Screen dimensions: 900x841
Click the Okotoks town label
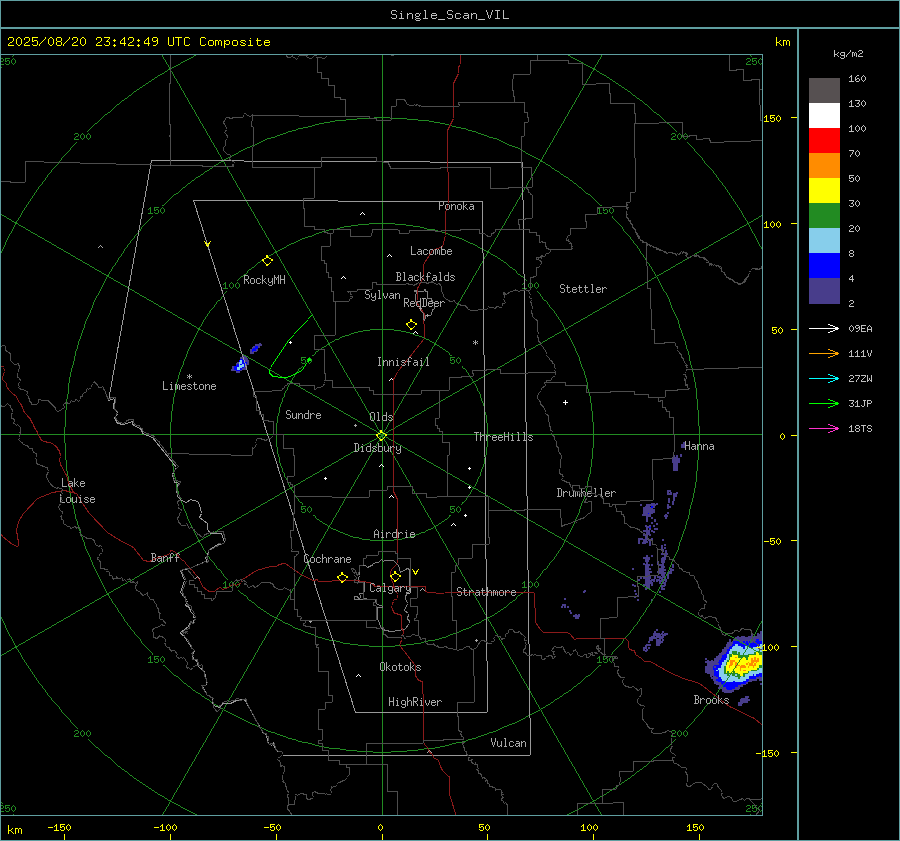[x=400, y=667]
